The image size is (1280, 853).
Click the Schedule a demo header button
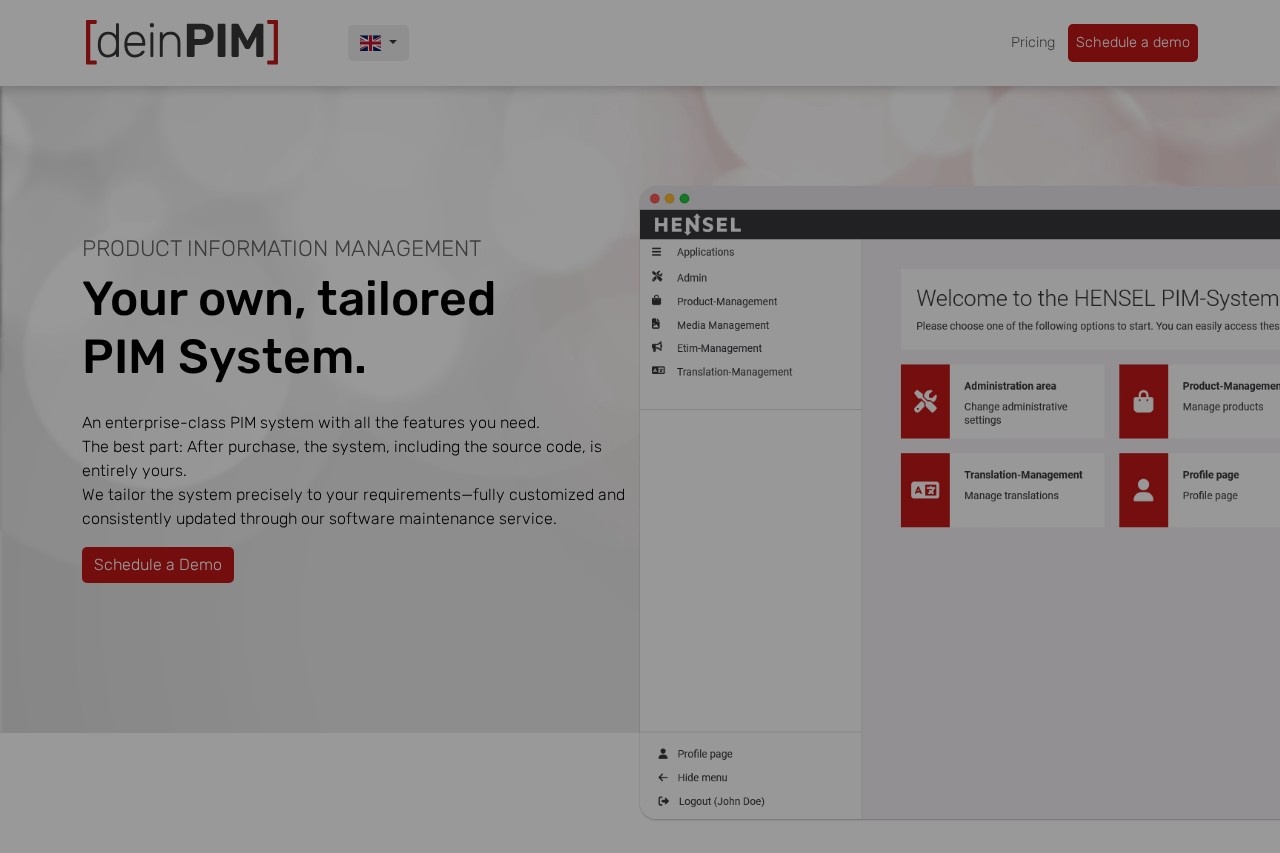click(1132, 43)
